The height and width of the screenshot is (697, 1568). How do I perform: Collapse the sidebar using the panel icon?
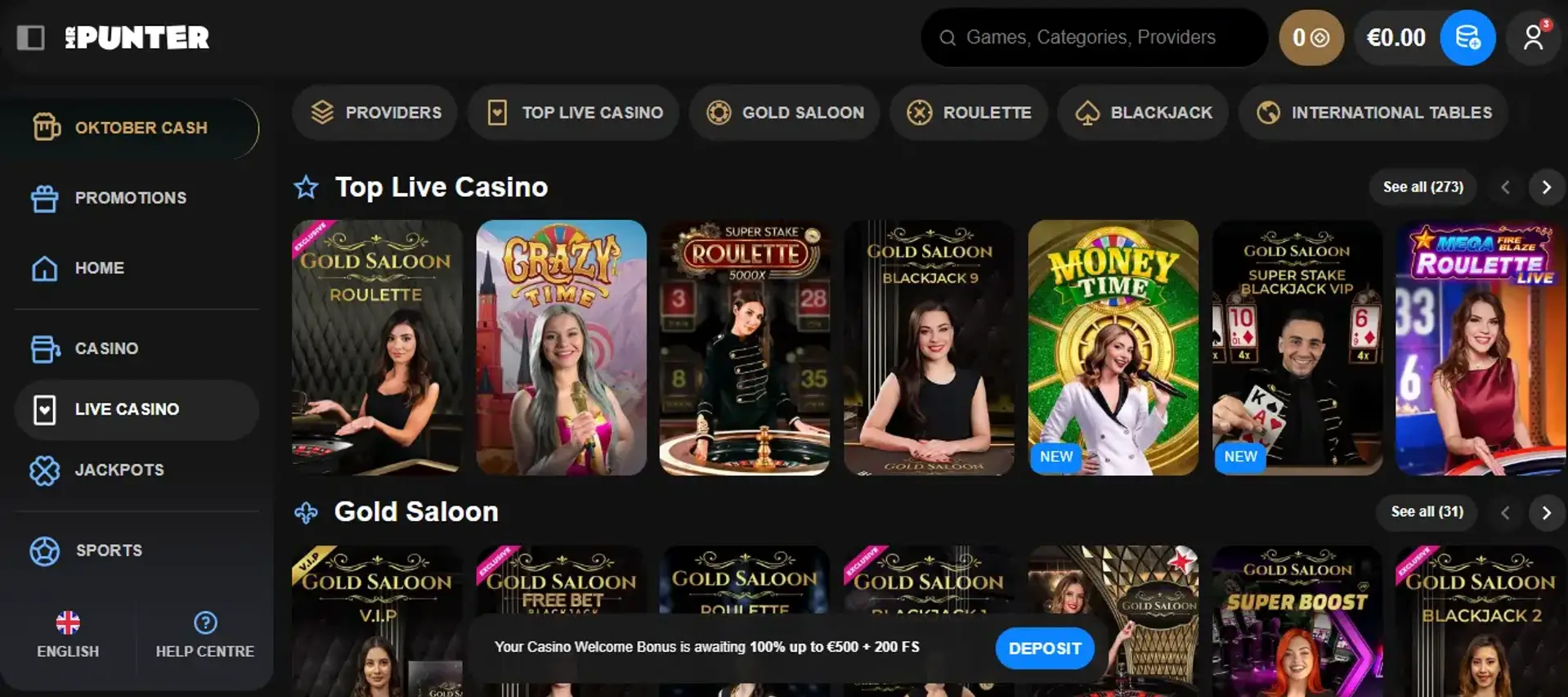pos(31,38)
